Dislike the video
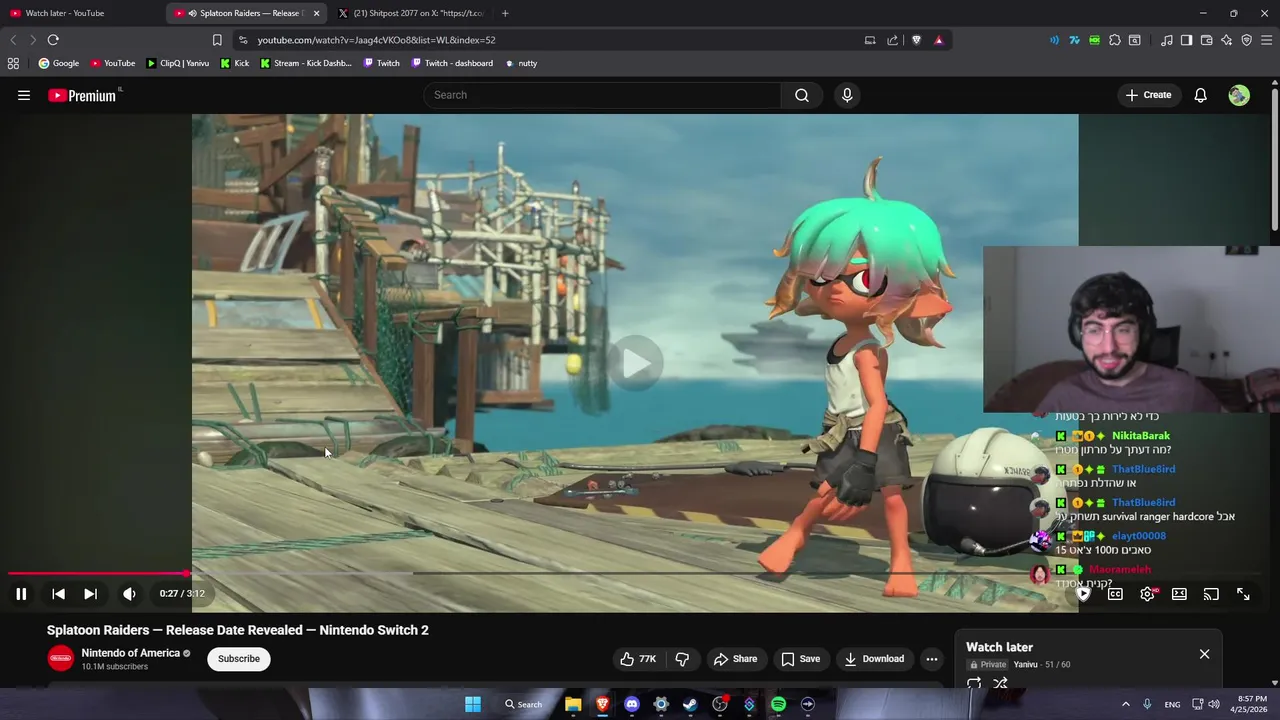This screenshot has width=1280, height=720. click(682, 659)
